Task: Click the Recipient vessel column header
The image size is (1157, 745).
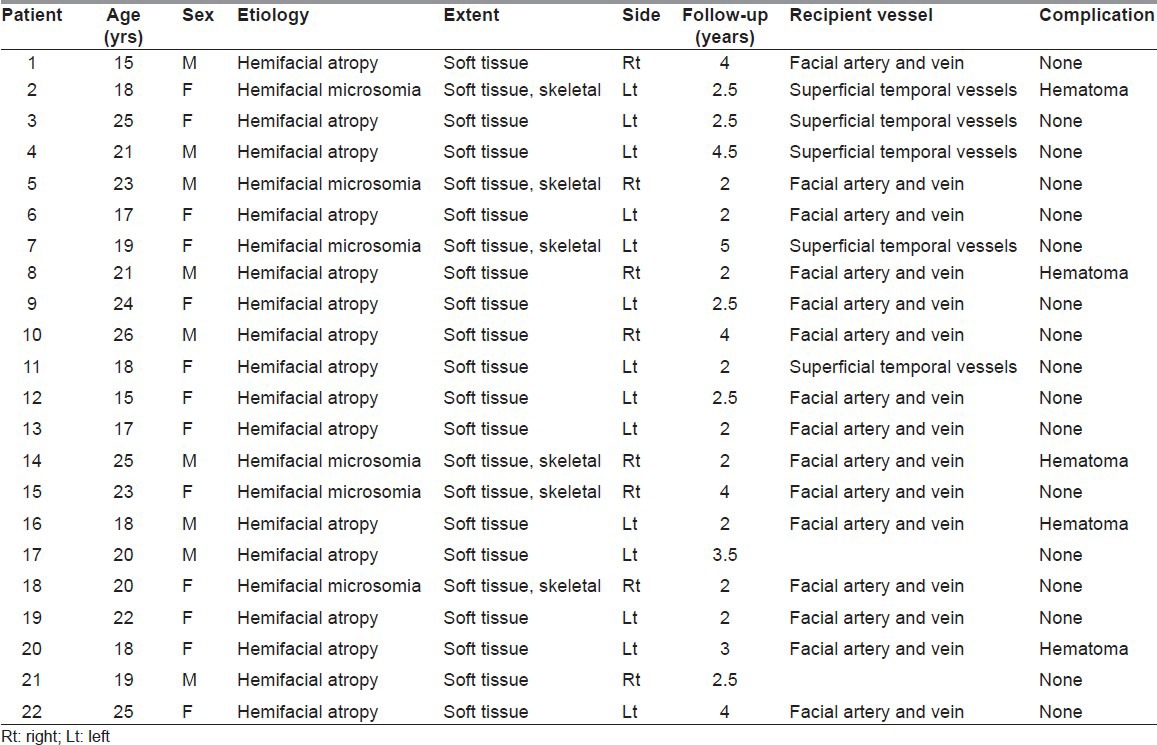Action: pos(861,16)
